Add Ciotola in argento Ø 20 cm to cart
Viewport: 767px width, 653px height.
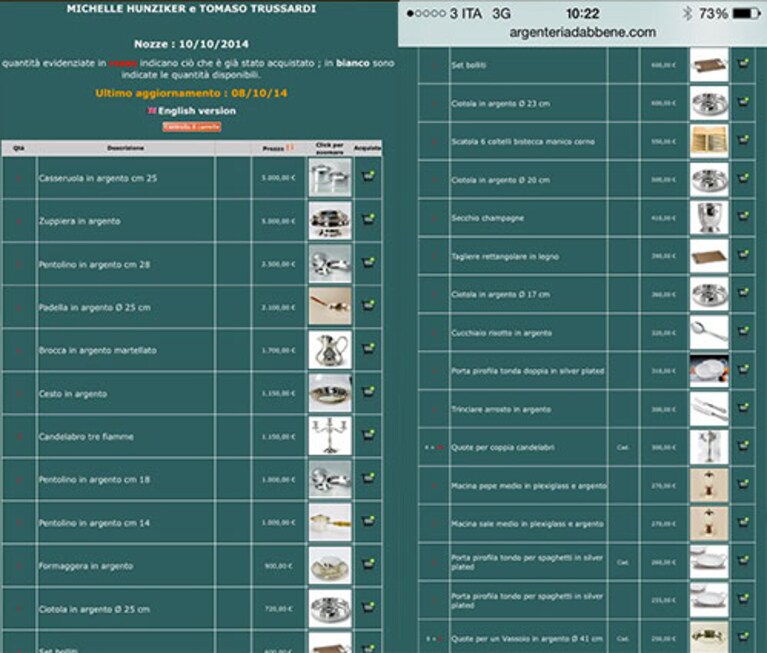tap(743, 178)
